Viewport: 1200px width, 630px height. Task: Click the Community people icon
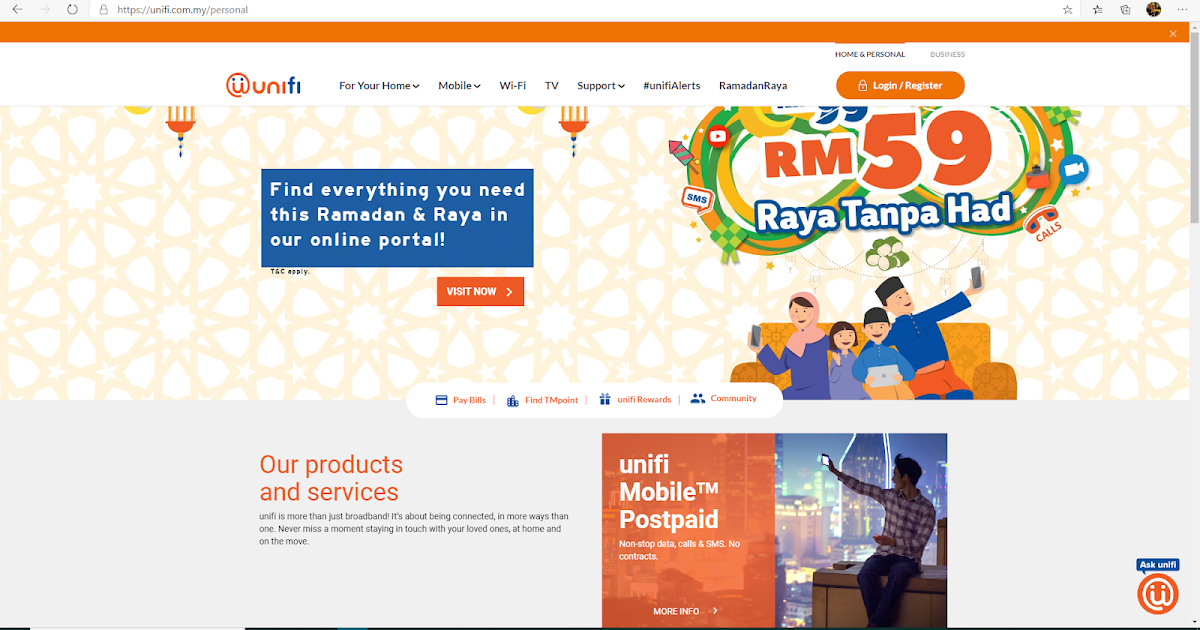click(x=698, y=398)
